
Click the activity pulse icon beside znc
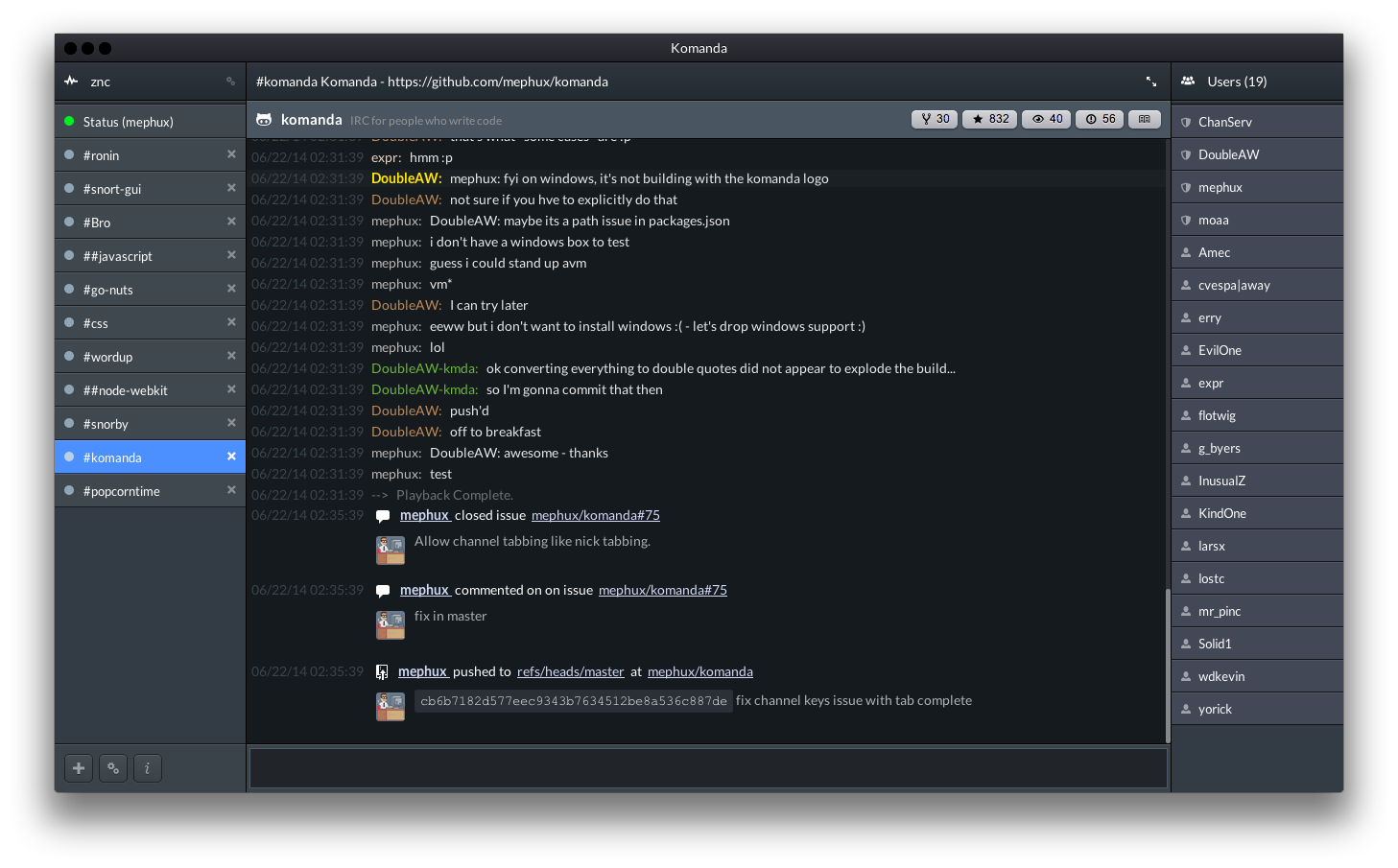coord(71,82)
